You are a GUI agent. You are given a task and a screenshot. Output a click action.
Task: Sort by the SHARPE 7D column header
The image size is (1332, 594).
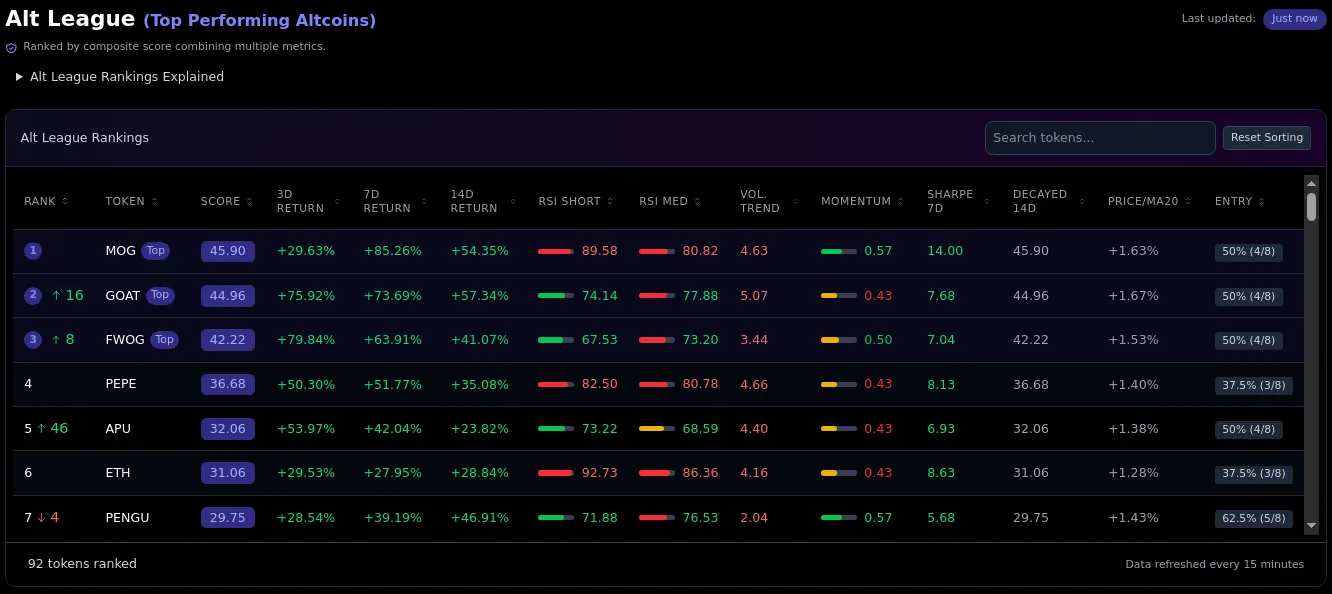click(x=958, y=202)
